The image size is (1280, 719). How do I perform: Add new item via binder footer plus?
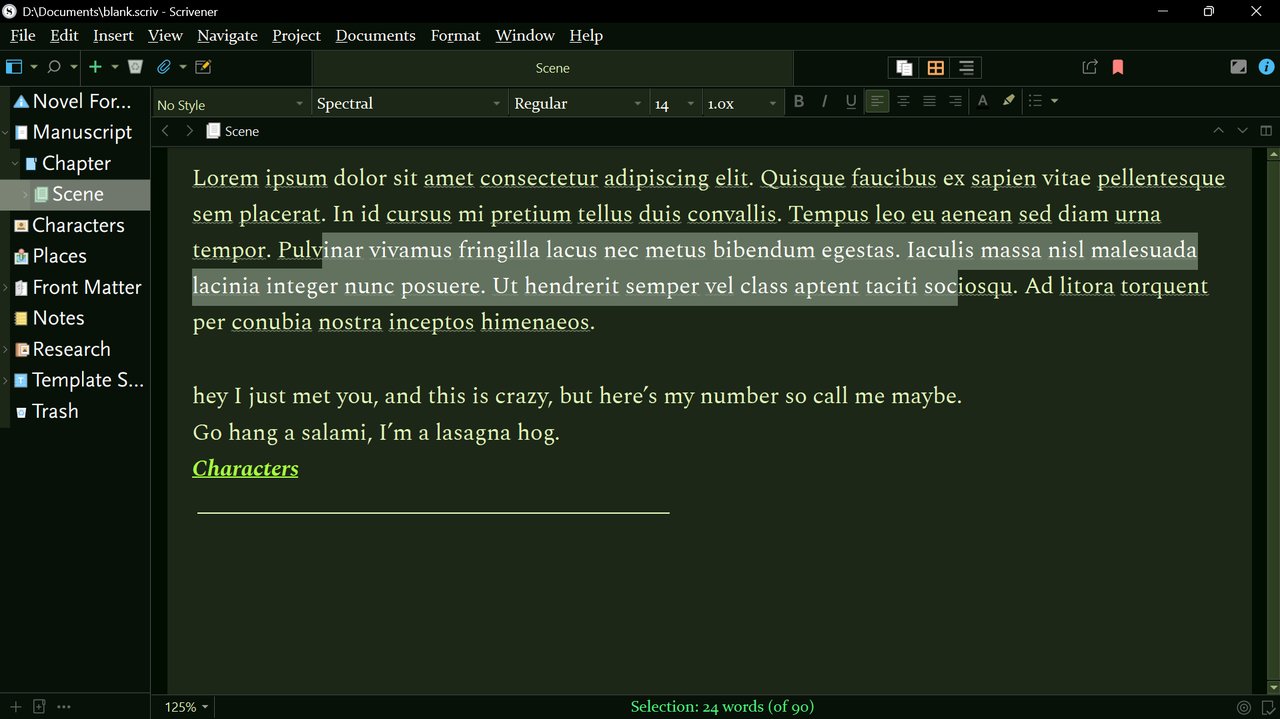[14, 707]
